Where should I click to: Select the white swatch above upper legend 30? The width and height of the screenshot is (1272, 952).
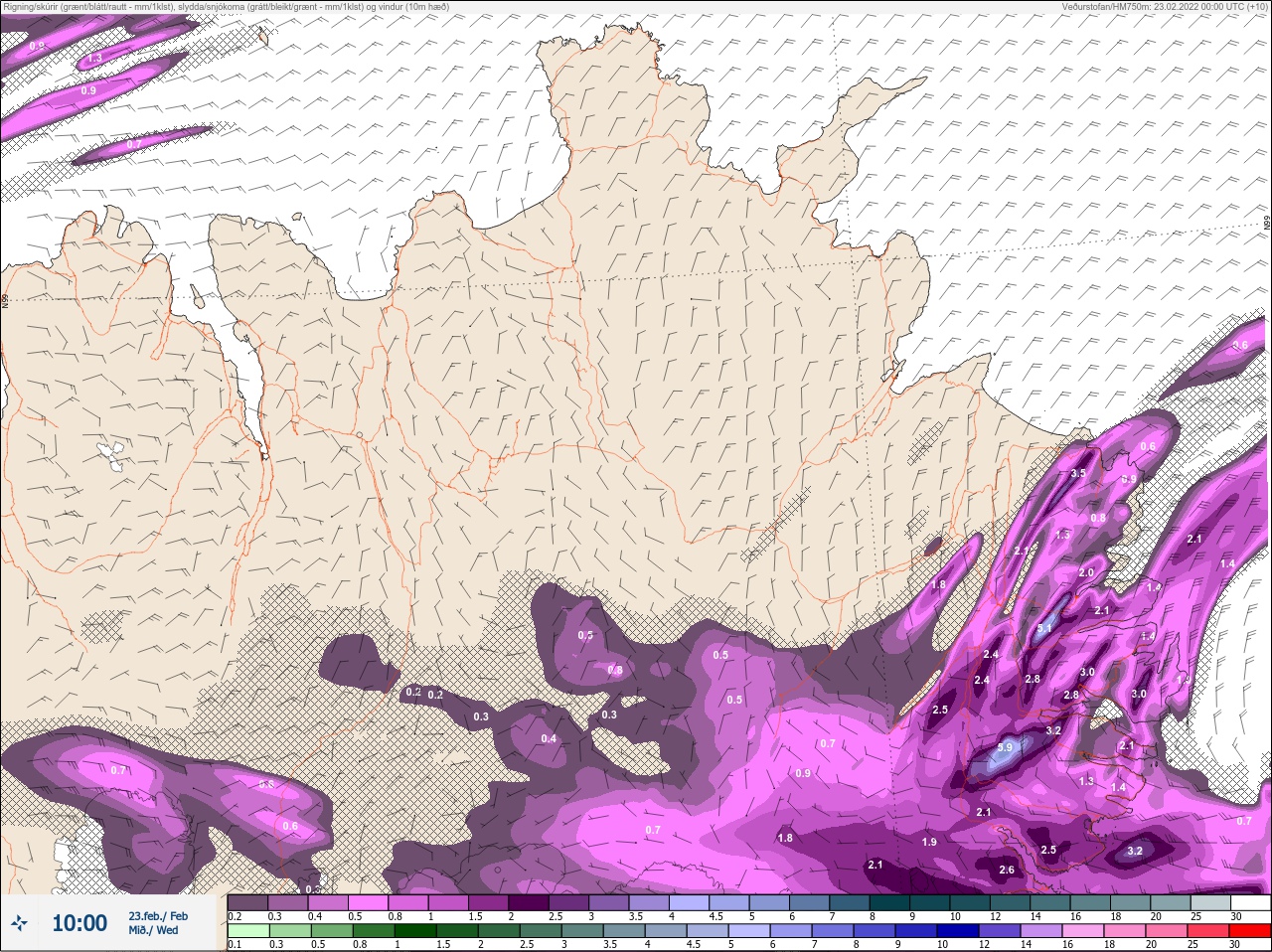click(x=1251, y=903)
